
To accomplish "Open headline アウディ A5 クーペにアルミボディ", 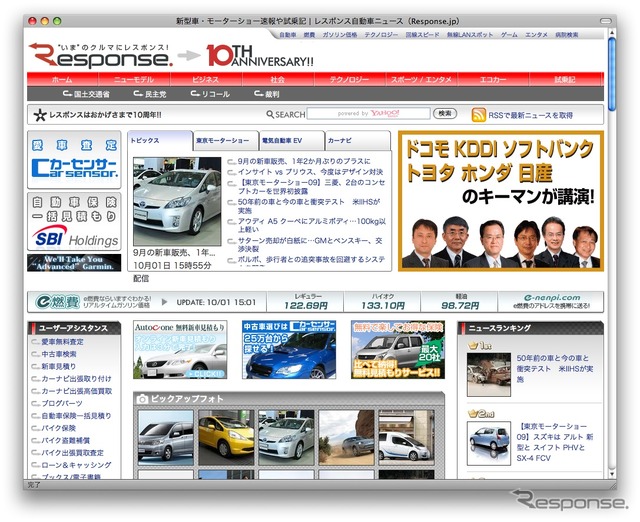I will 312,225.
